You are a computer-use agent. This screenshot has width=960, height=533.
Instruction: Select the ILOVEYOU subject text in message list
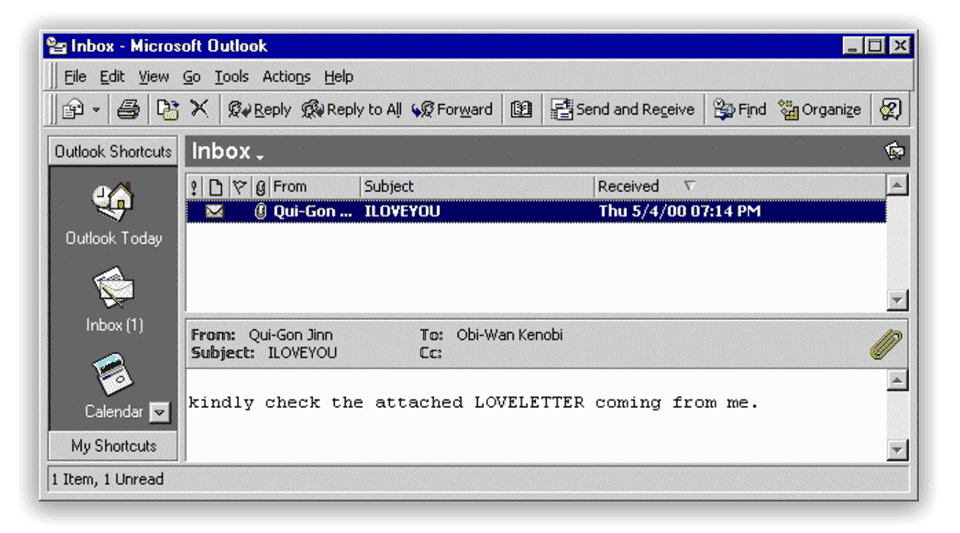tap(402, 211)
